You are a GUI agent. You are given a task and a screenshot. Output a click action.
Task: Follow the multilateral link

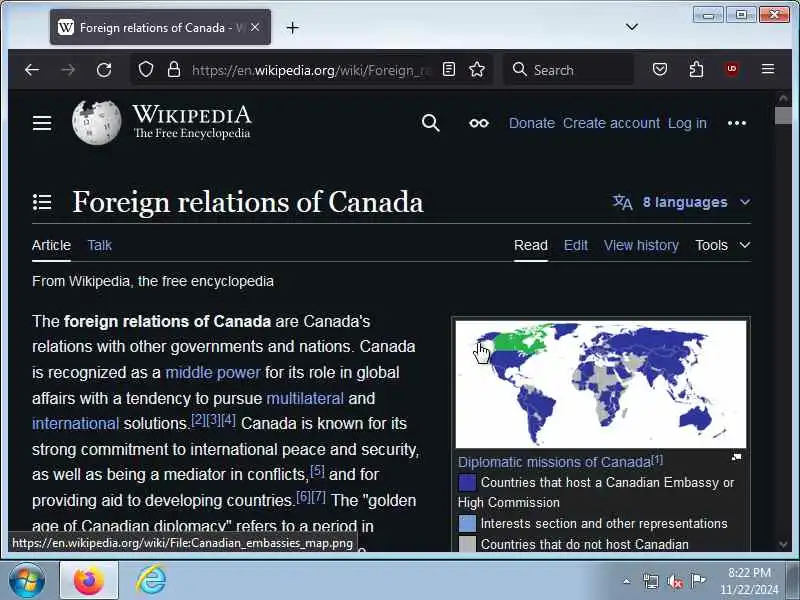[305, 398]
